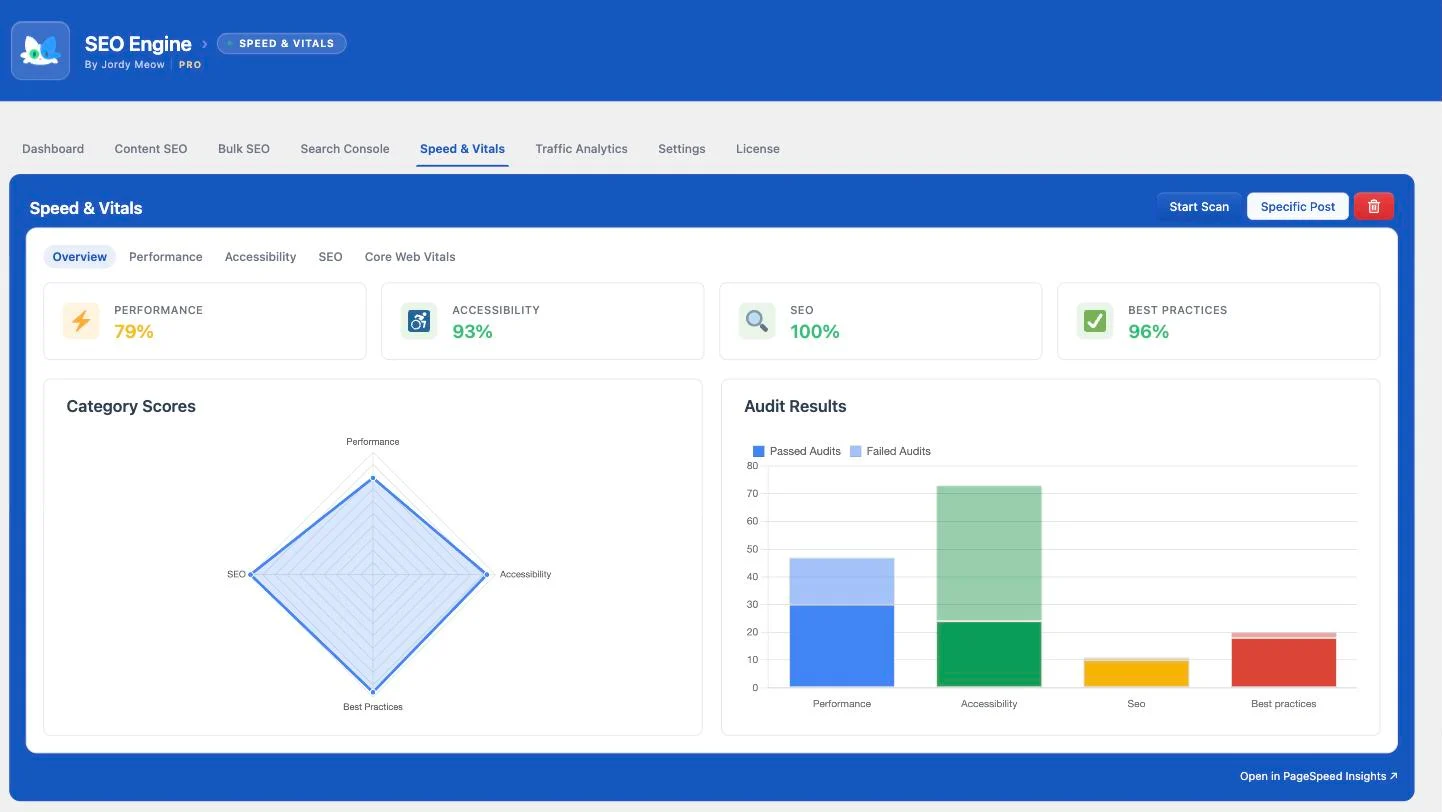The width and height of the screenshot is (1442, 812).
Task: Click the PRO badge next to author
Action: pyautogui.click(x=190, y=64)
